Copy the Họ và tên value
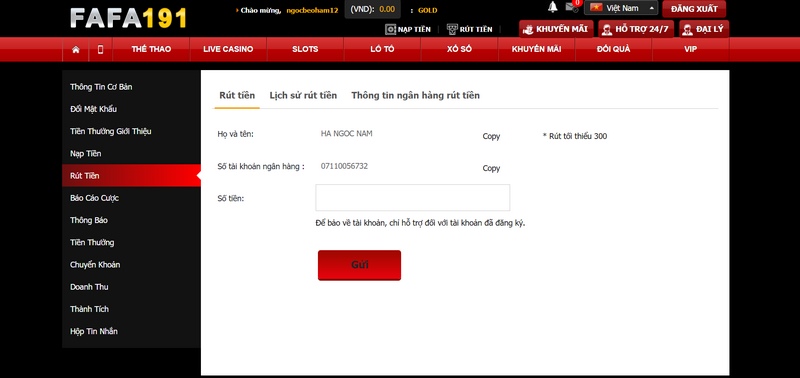The image size is (800, 378). 491,136
